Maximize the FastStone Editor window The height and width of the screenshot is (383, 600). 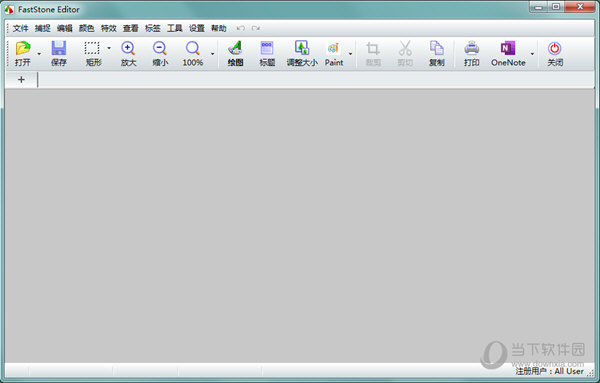coord(556,7)
